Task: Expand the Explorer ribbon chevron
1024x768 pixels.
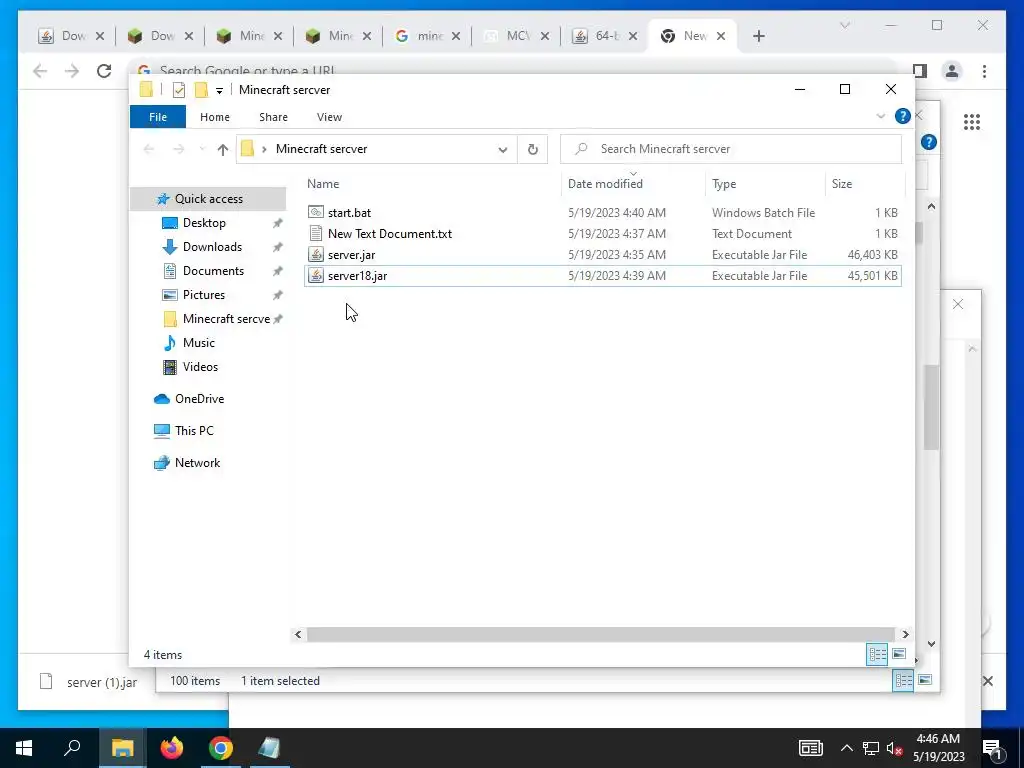Action: [x=880, y=116]
